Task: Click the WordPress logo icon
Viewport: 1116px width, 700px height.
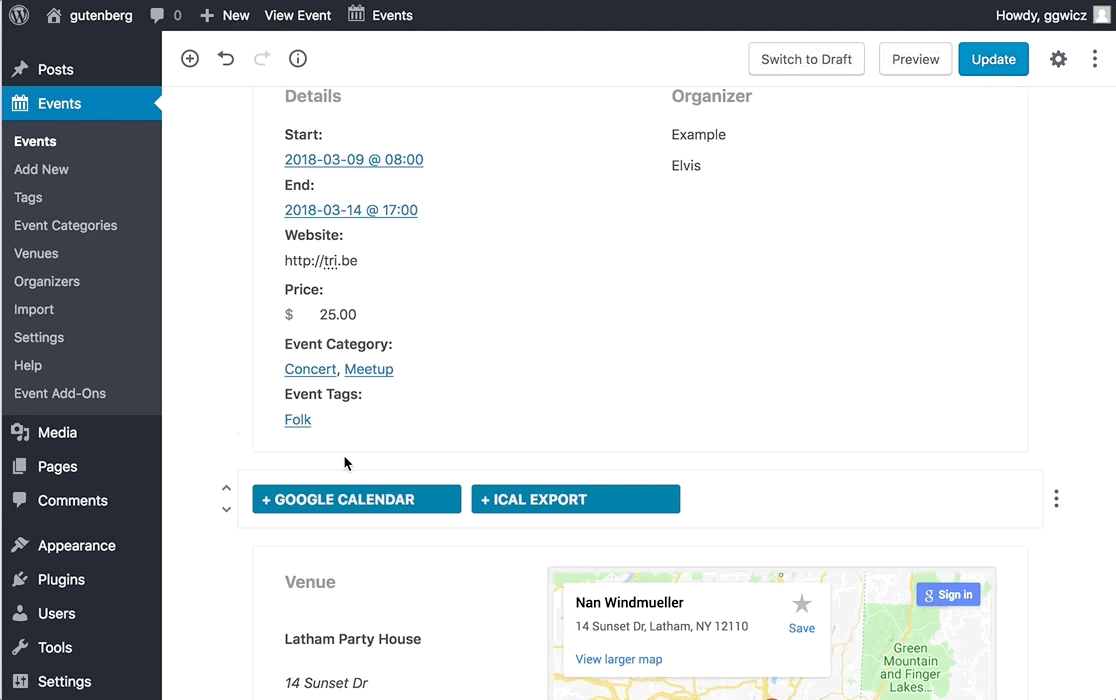Action: pyautogui.click(x=19, y=15)
